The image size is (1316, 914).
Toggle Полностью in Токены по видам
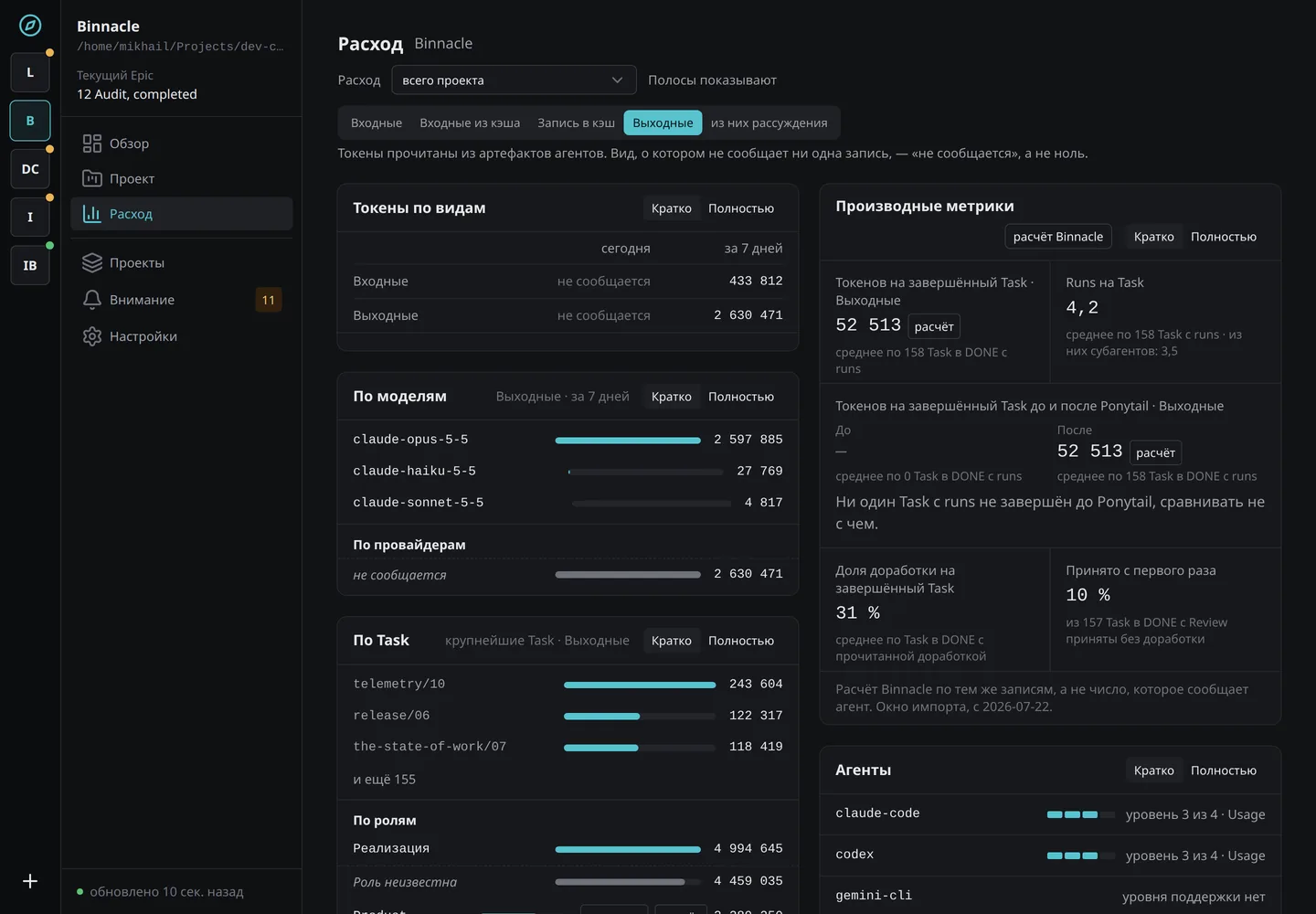click(x=741, y=208)
